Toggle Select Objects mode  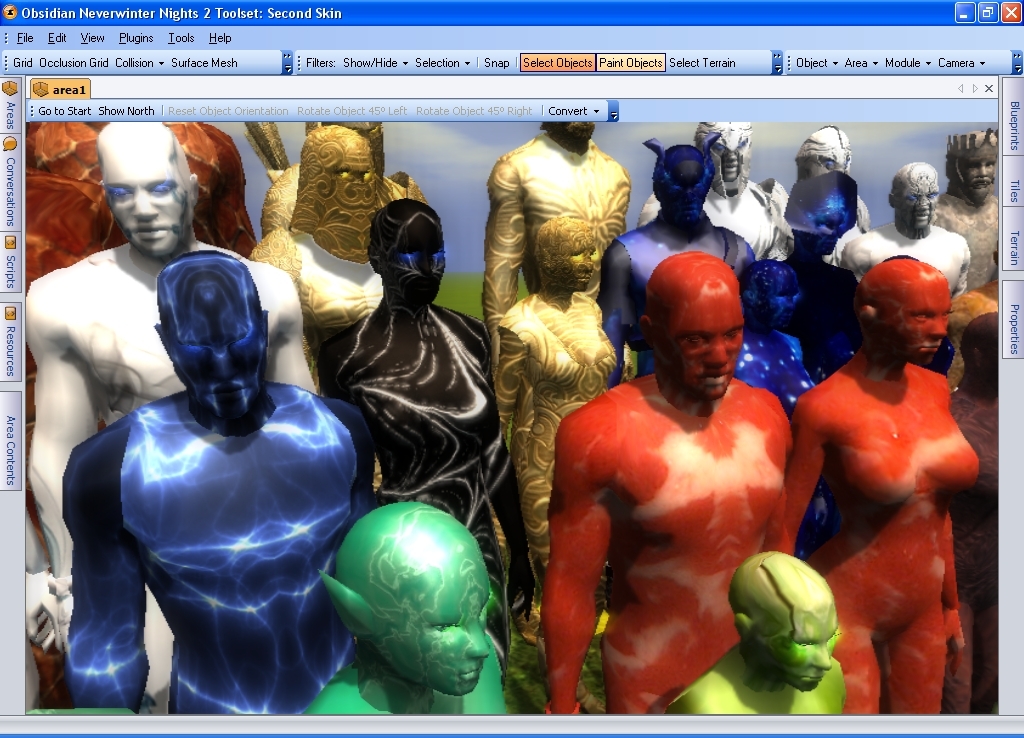[557, 63]
